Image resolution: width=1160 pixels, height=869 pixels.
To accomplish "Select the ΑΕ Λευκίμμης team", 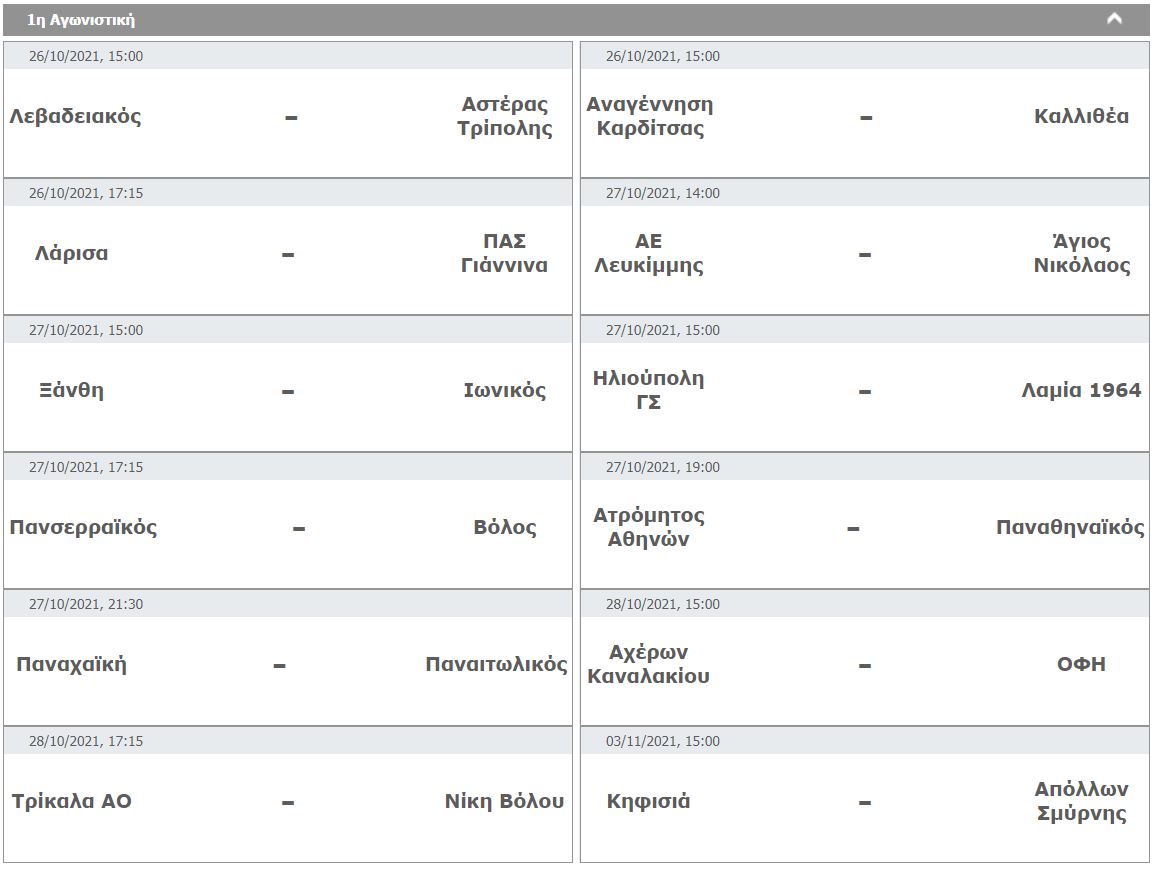I will (649, 253).
